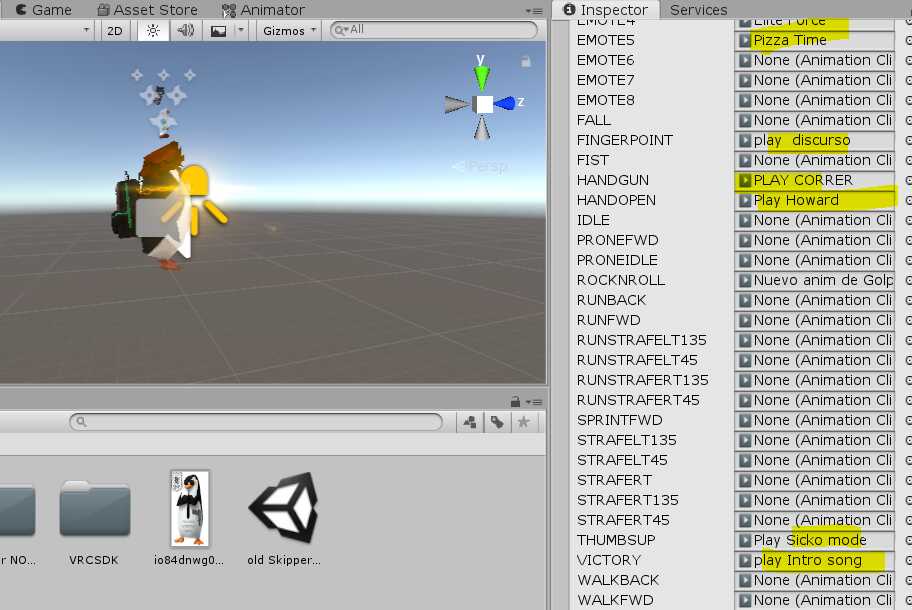The image size is (912, 610).
Task: Click the white cube center of scene gizmo
Action: point(482,102)
